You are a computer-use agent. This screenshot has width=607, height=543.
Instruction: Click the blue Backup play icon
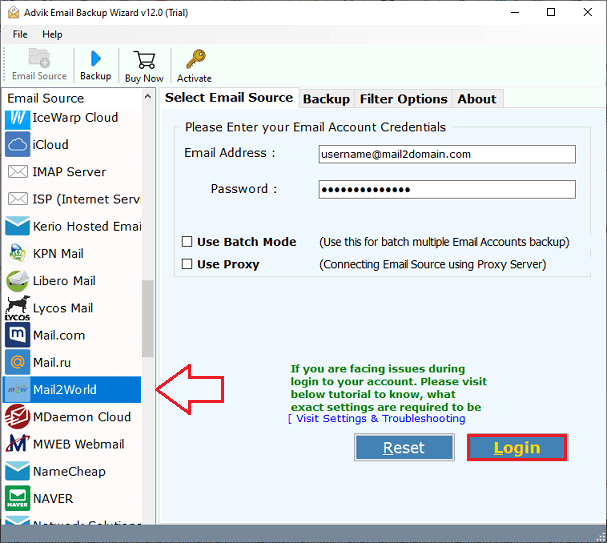(96, 58)
